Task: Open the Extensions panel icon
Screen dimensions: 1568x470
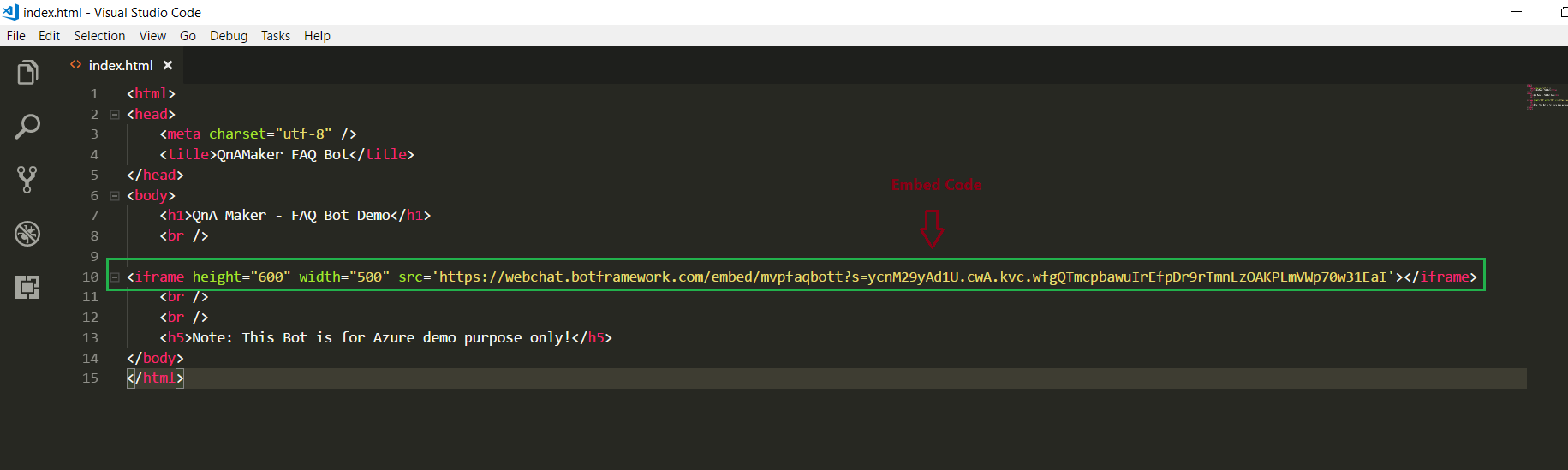Action: pos(27,287)
